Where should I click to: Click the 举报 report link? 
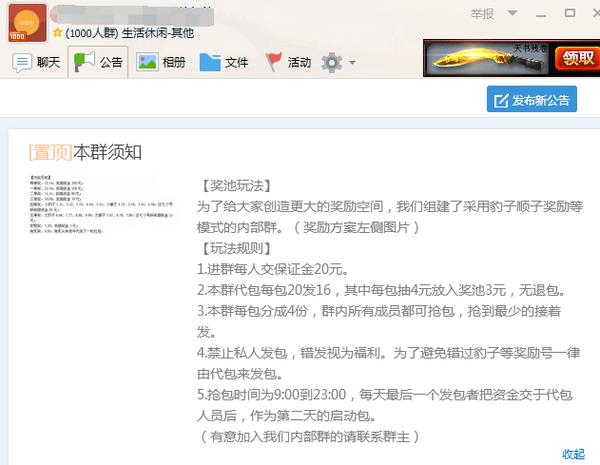[482, 14]
